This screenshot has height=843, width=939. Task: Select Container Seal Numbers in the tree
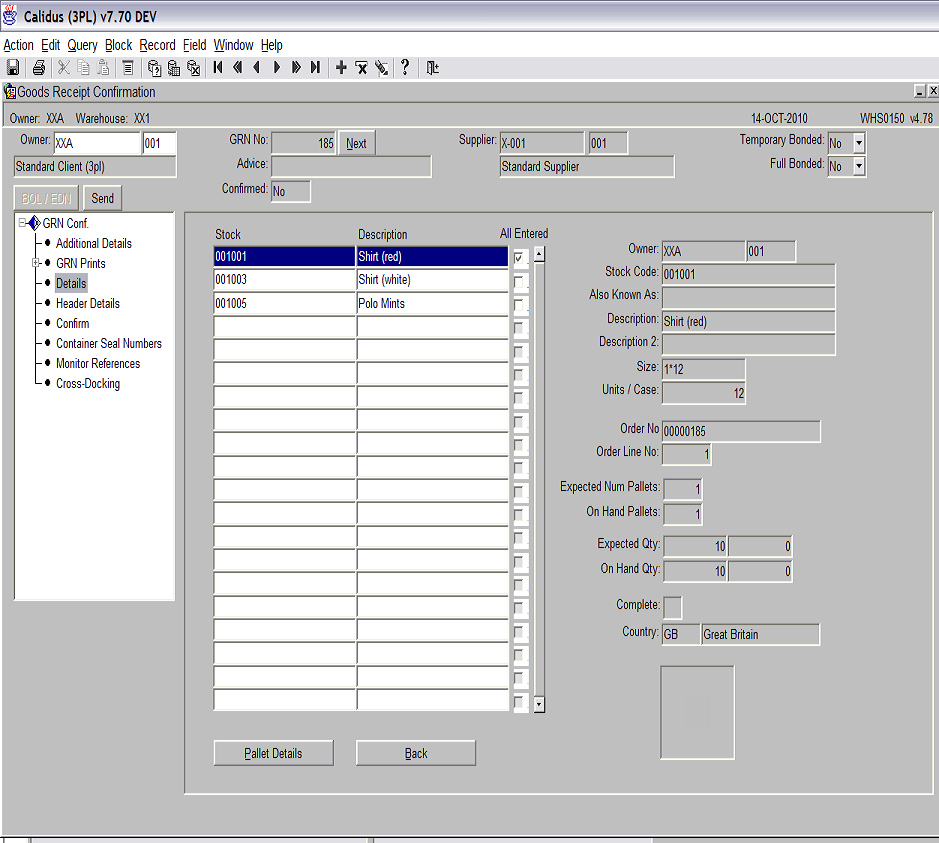coord(109,344)
